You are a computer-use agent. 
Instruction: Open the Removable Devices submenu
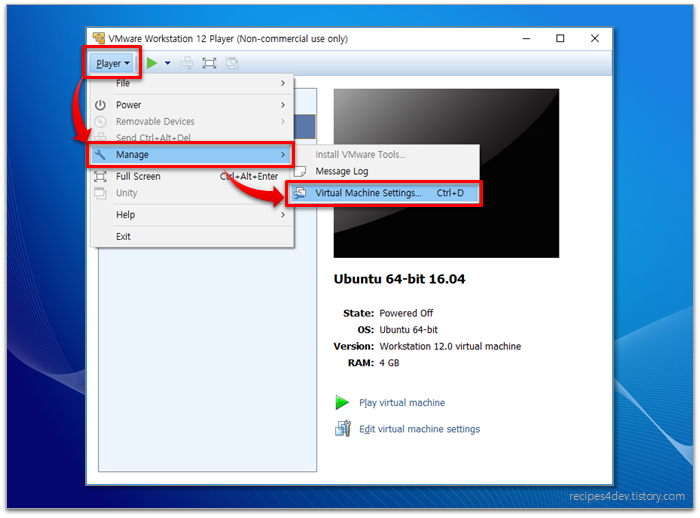click(x=192, y=121)
